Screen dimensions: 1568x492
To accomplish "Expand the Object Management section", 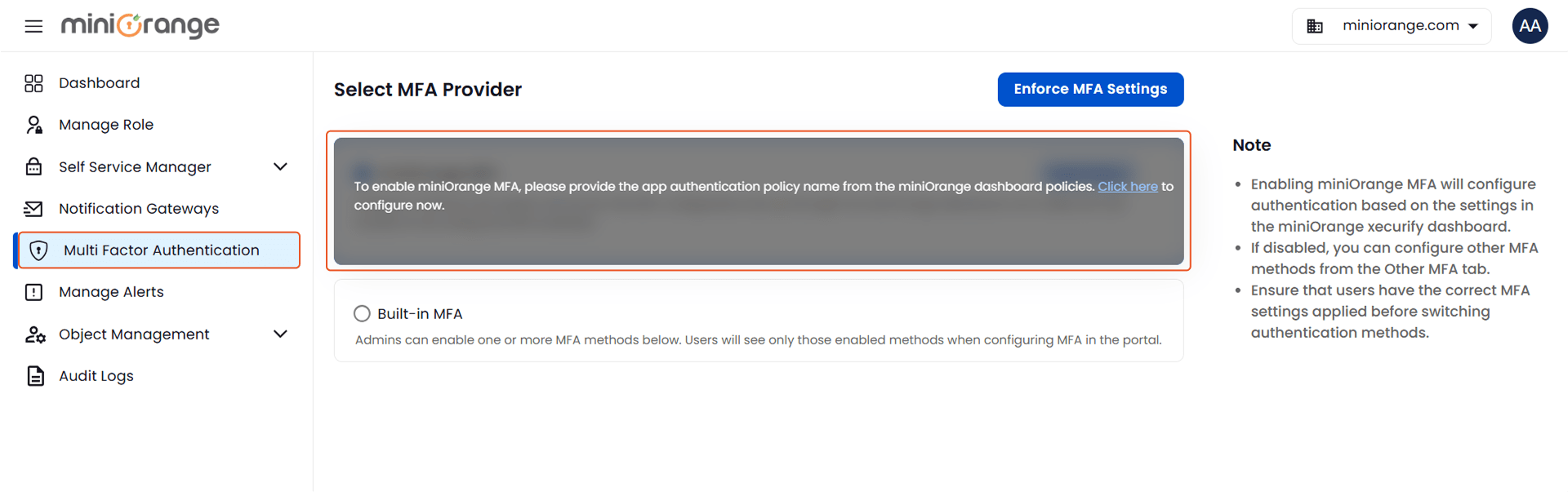I will click(280, 334).
